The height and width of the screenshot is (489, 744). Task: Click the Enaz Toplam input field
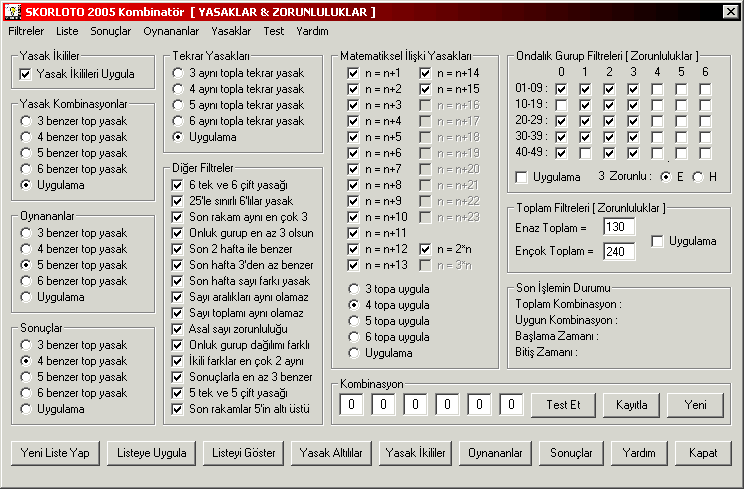[619, 227]
